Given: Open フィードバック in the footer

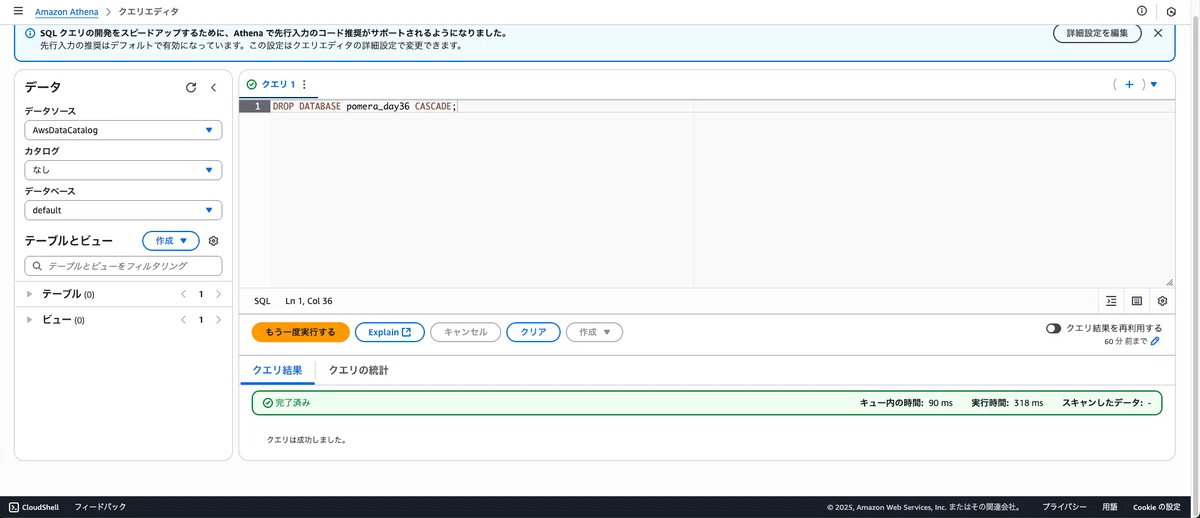Looking at the screenshot, I should click(100, 507).
